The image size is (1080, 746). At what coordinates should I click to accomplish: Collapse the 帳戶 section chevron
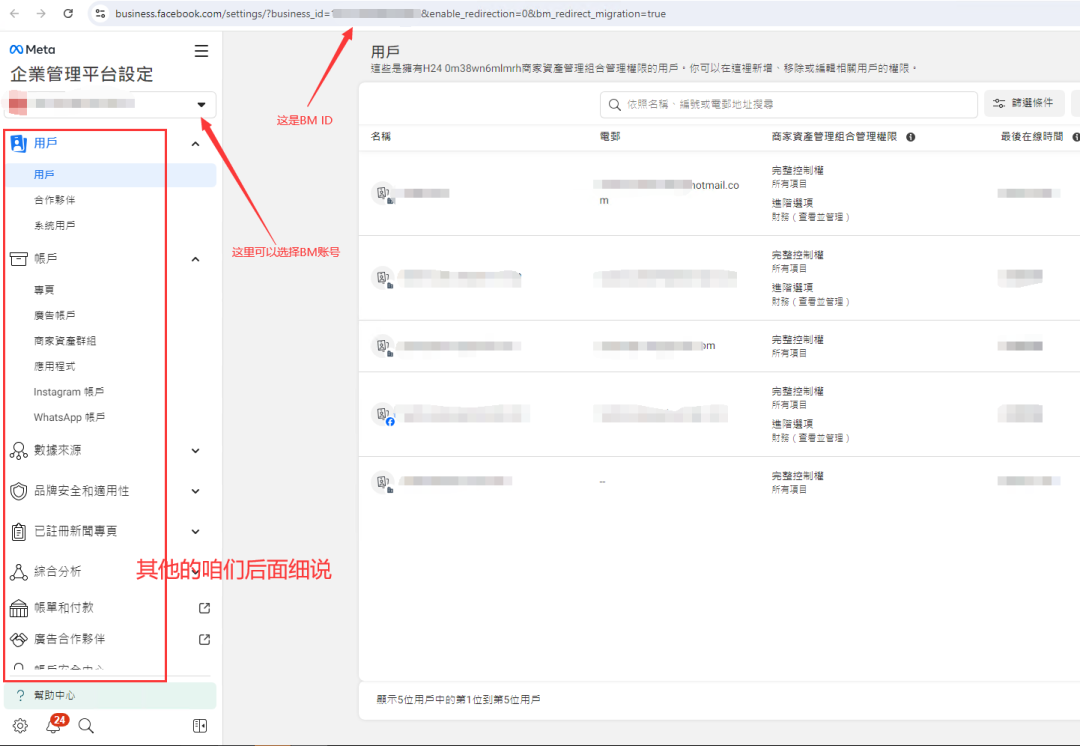tap(196, 259)
